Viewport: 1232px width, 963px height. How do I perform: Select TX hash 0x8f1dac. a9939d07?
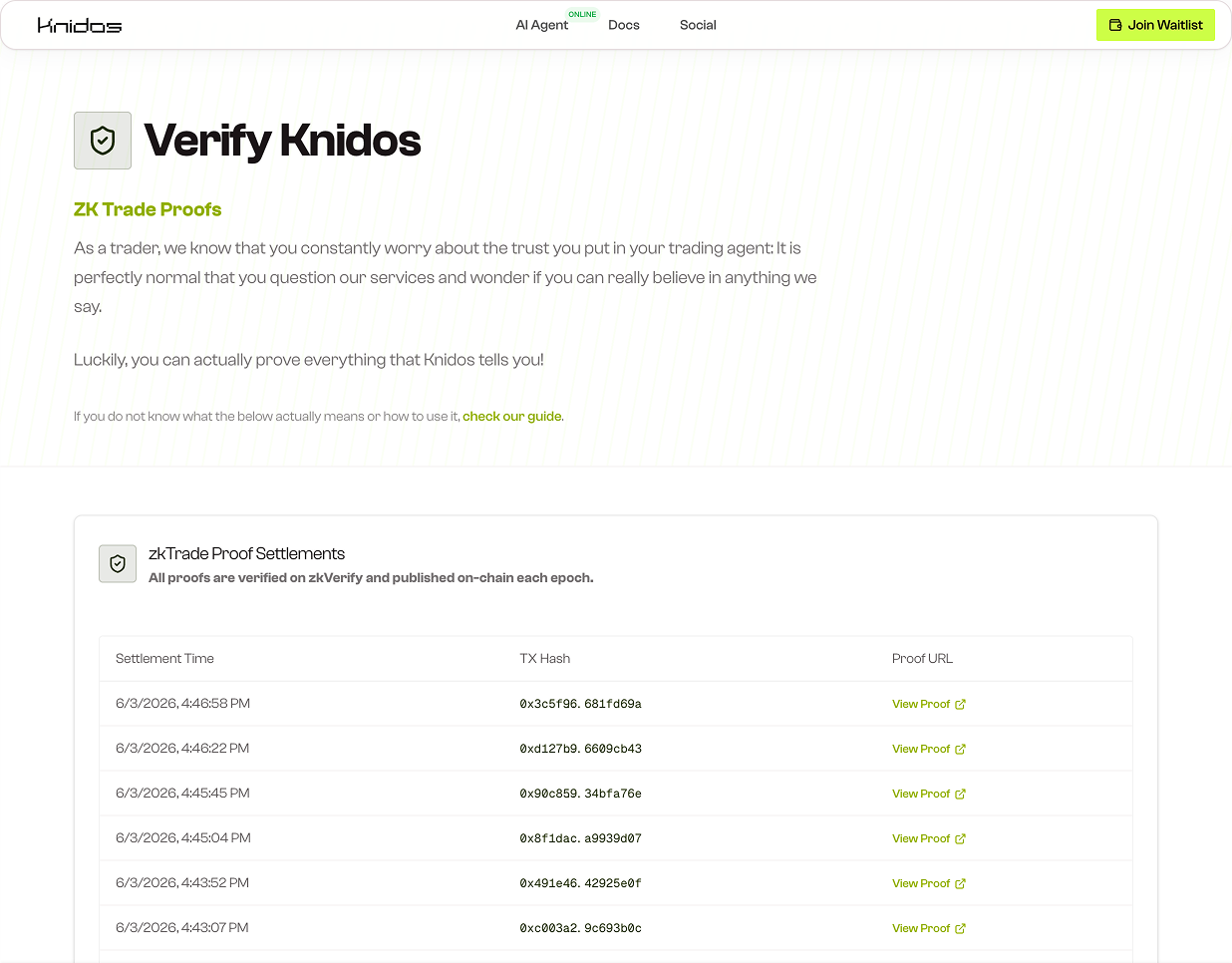coord(580,838)
